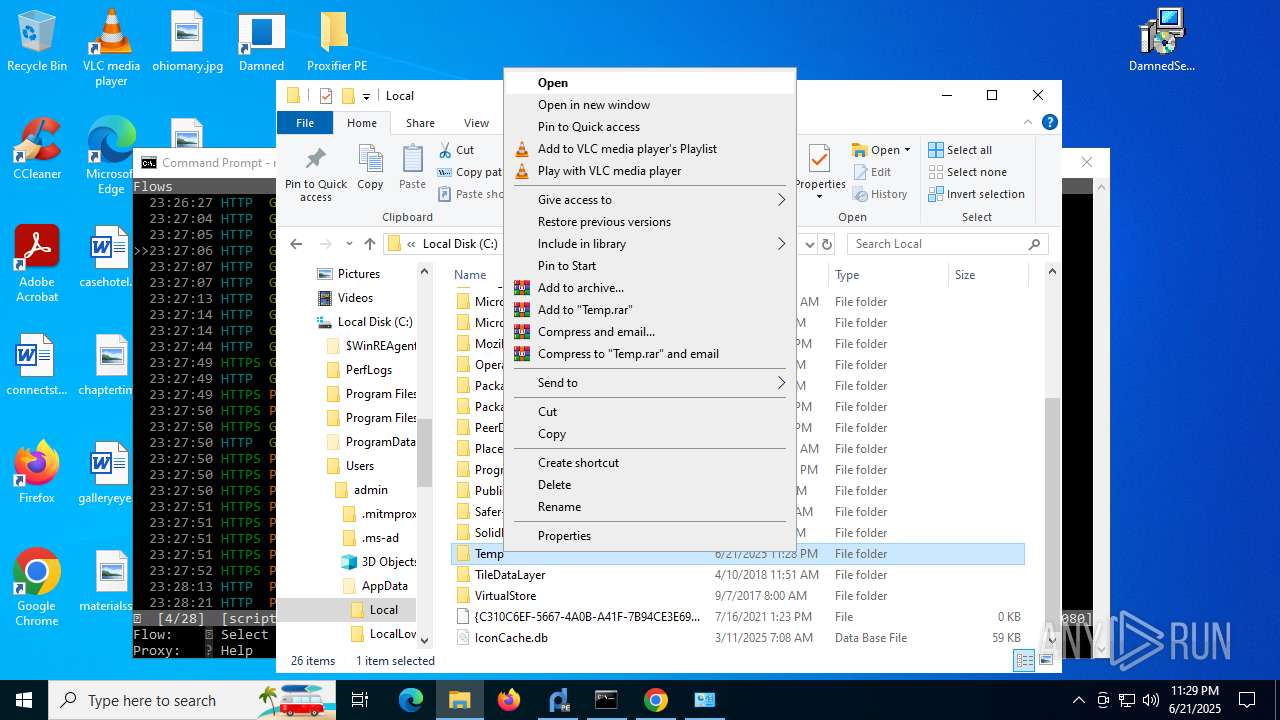Choose Delete in the context menu
1280x720 pixels.
(x=650, y=485)
